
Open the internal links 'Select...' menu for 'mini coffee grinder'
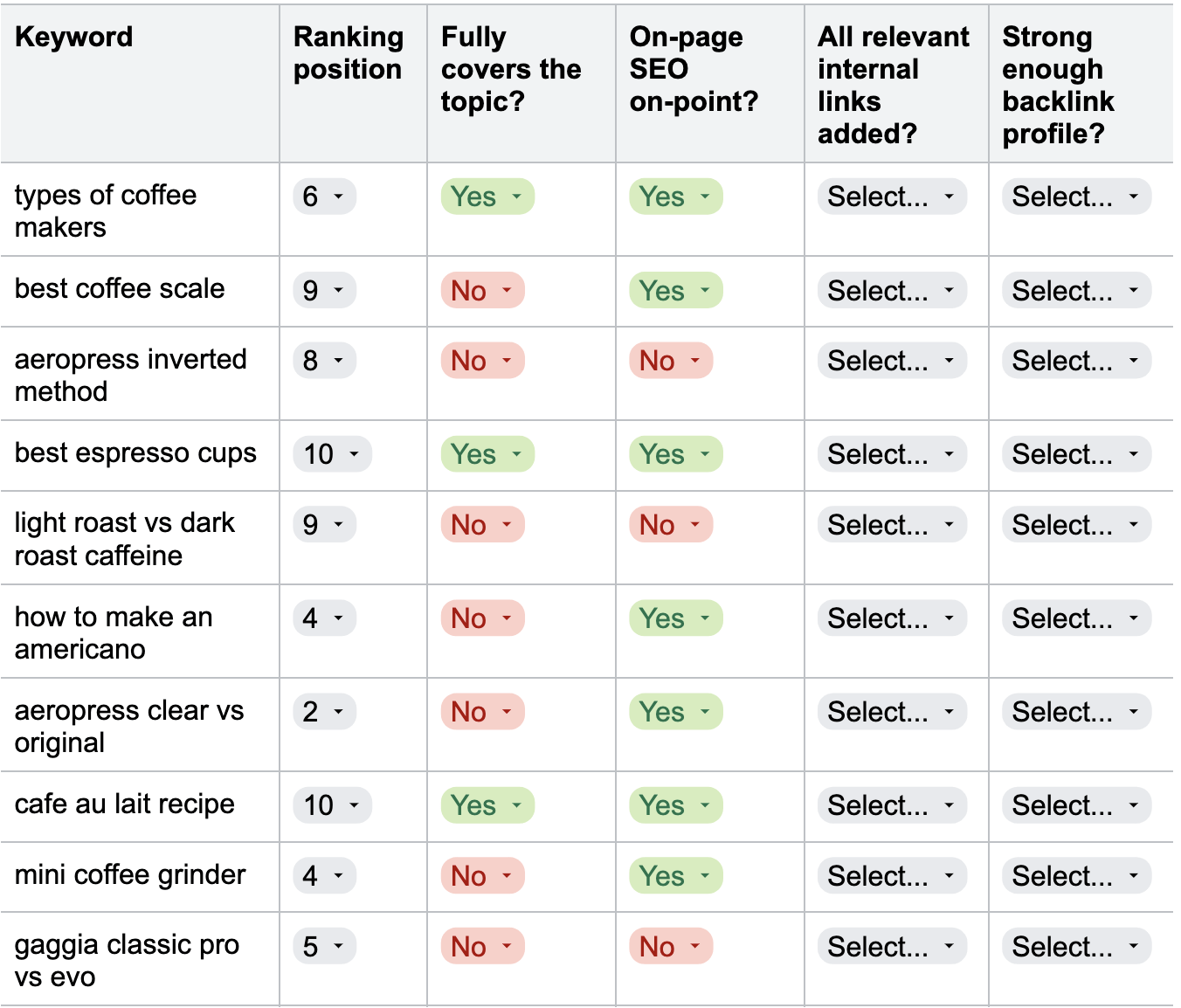[x=891, y=875]
